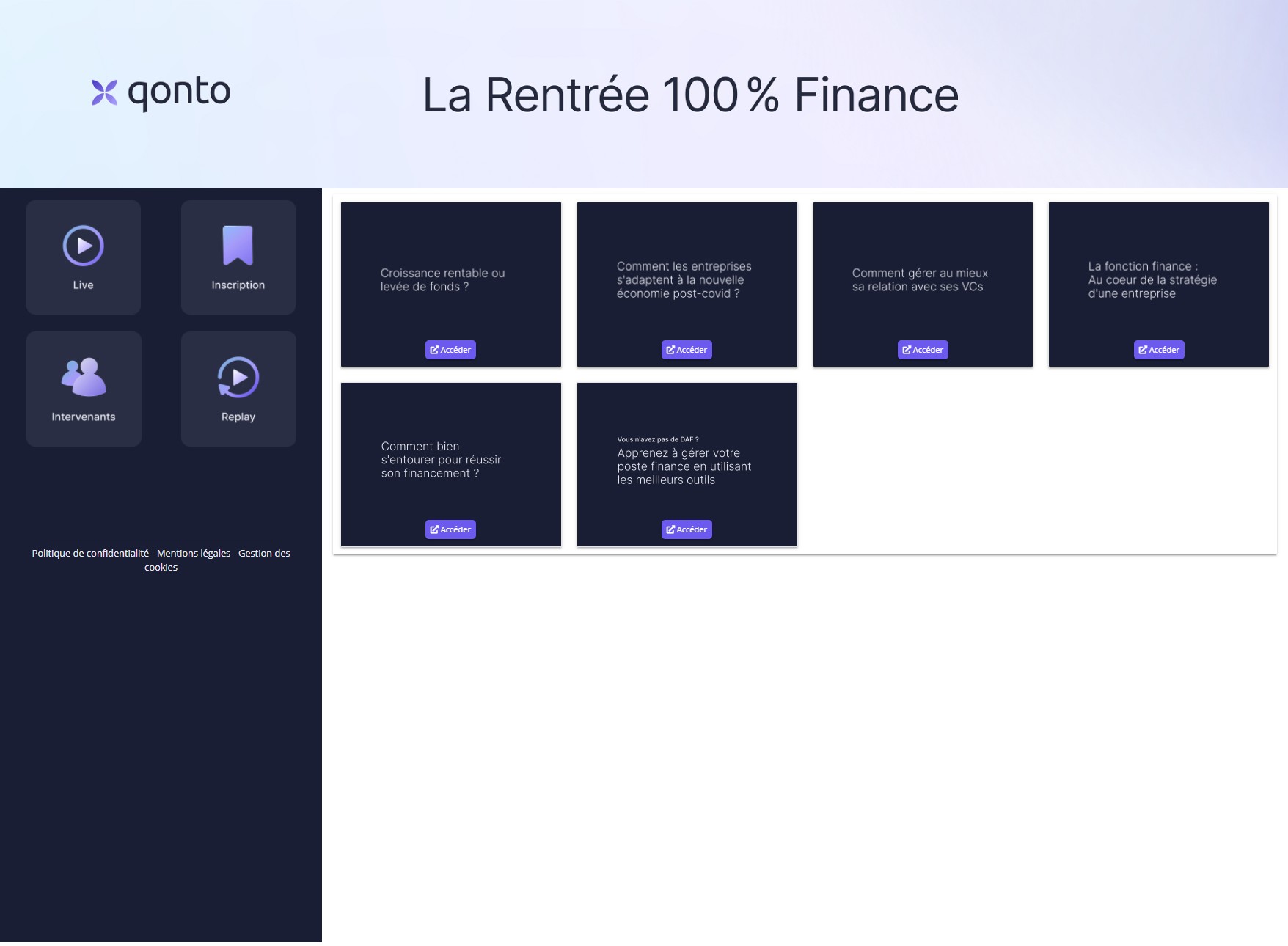Click the La Rentrée 100% Finance heading
Screen dimensions: 1288x946
[690, 95]
